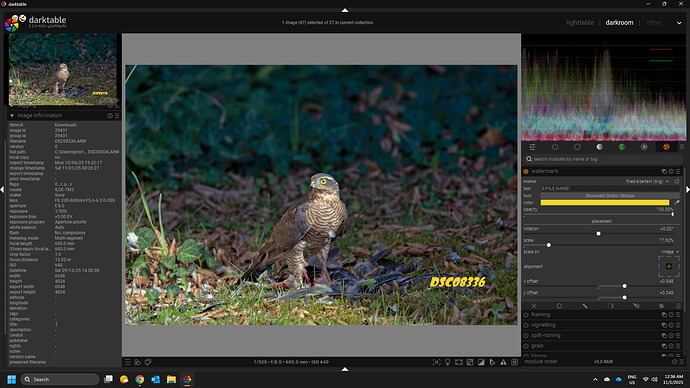Image resolution: width=690 pixels, height=388 pixels.
Task: Enable the grain module
Action: point(526,346)
